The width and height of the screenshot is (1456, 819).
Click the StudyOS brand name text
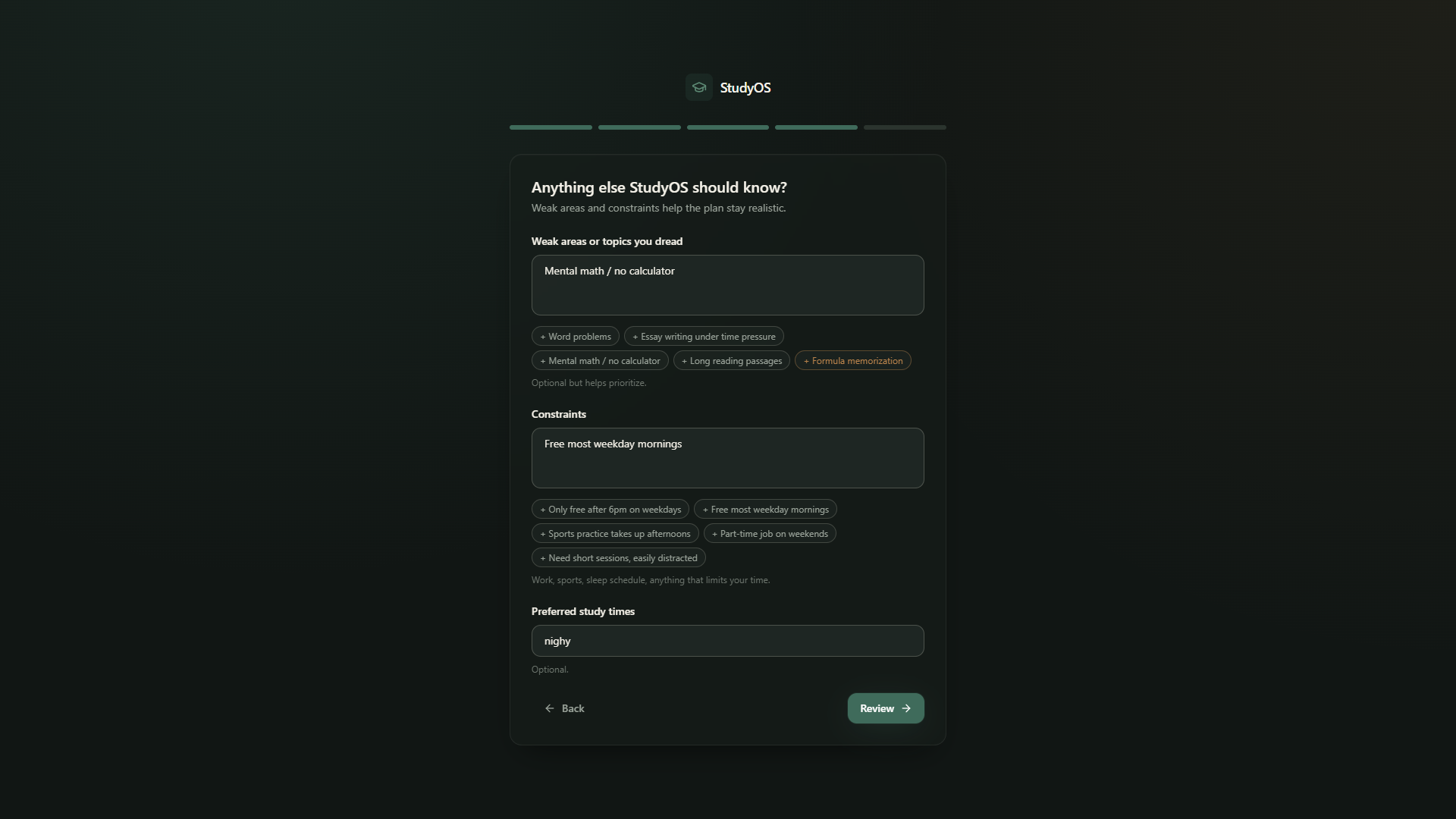pyautogui.click(x=745, y=88)
